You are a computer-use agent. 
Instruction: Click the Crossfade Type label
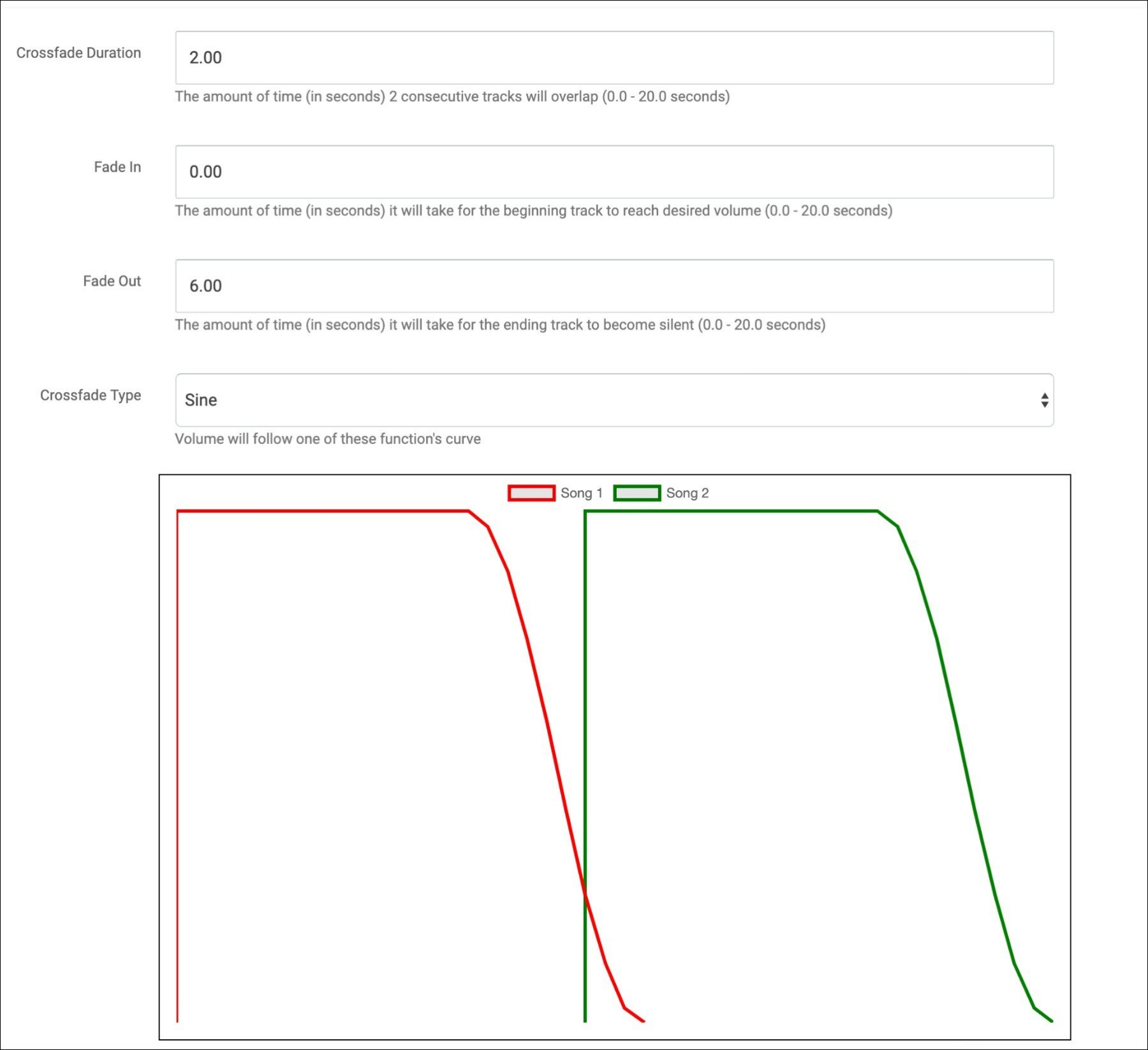(91, 395)
